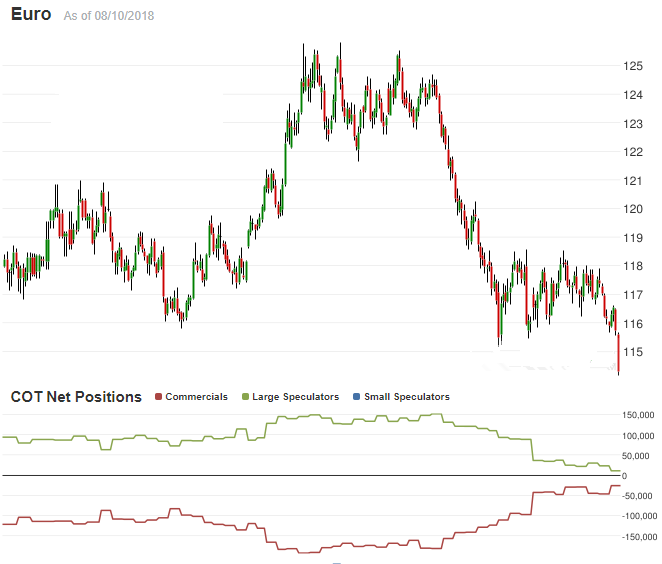Select the 125 price axis label
This screenshot has width=662, height=564.
[632, 66]
